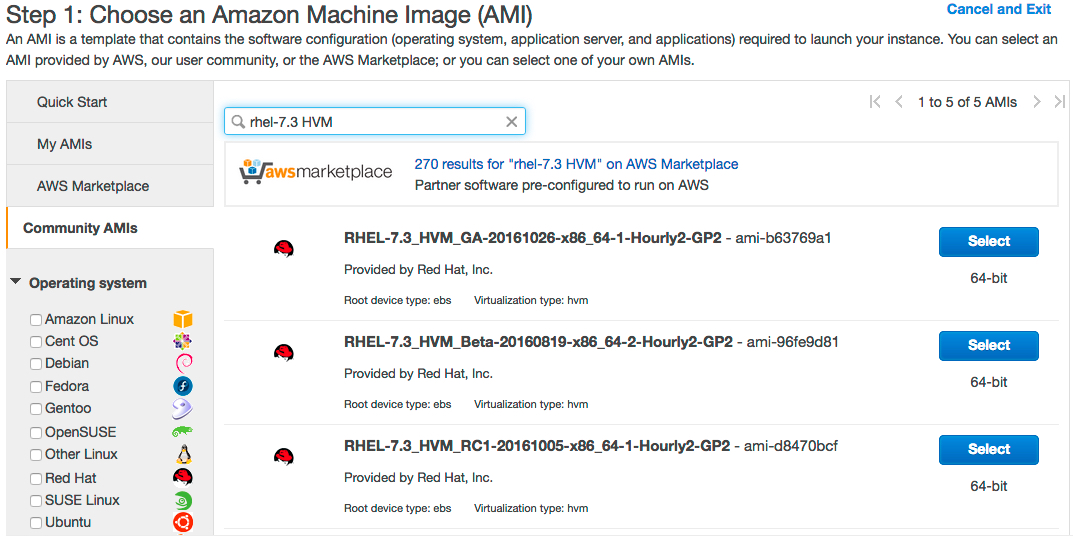The width and height of the screenshot is (1073, 539).
Task: Focus the AMI search input field
Action: pos(370,122)
